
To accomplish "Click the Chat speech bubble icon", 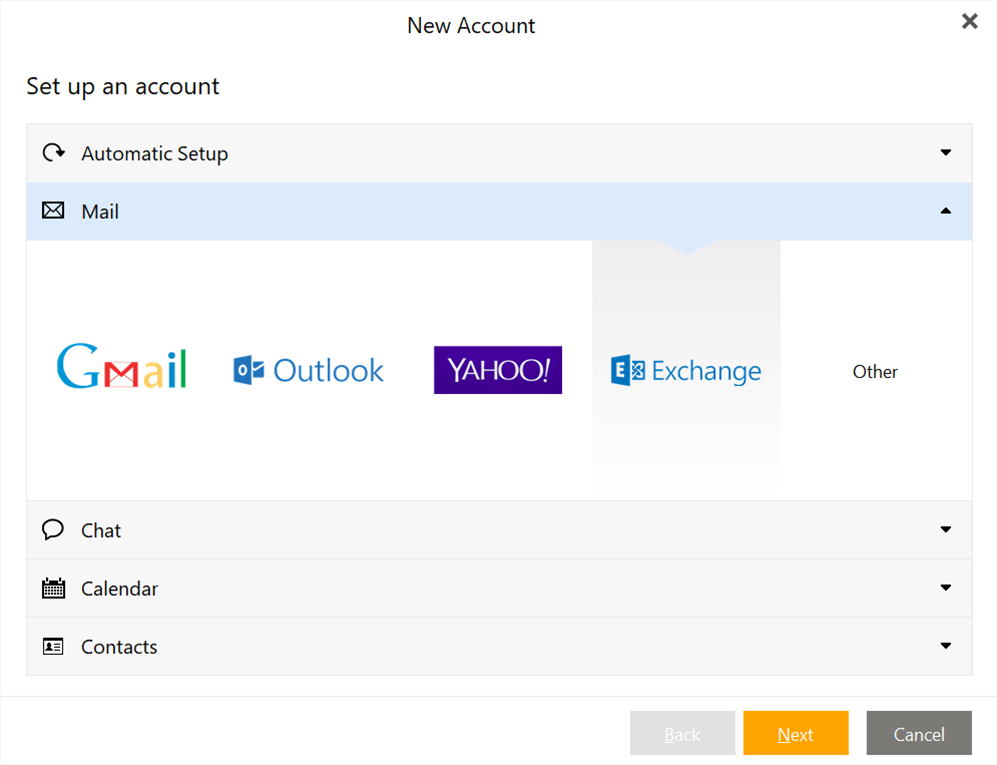I will [x=52, y=529].
